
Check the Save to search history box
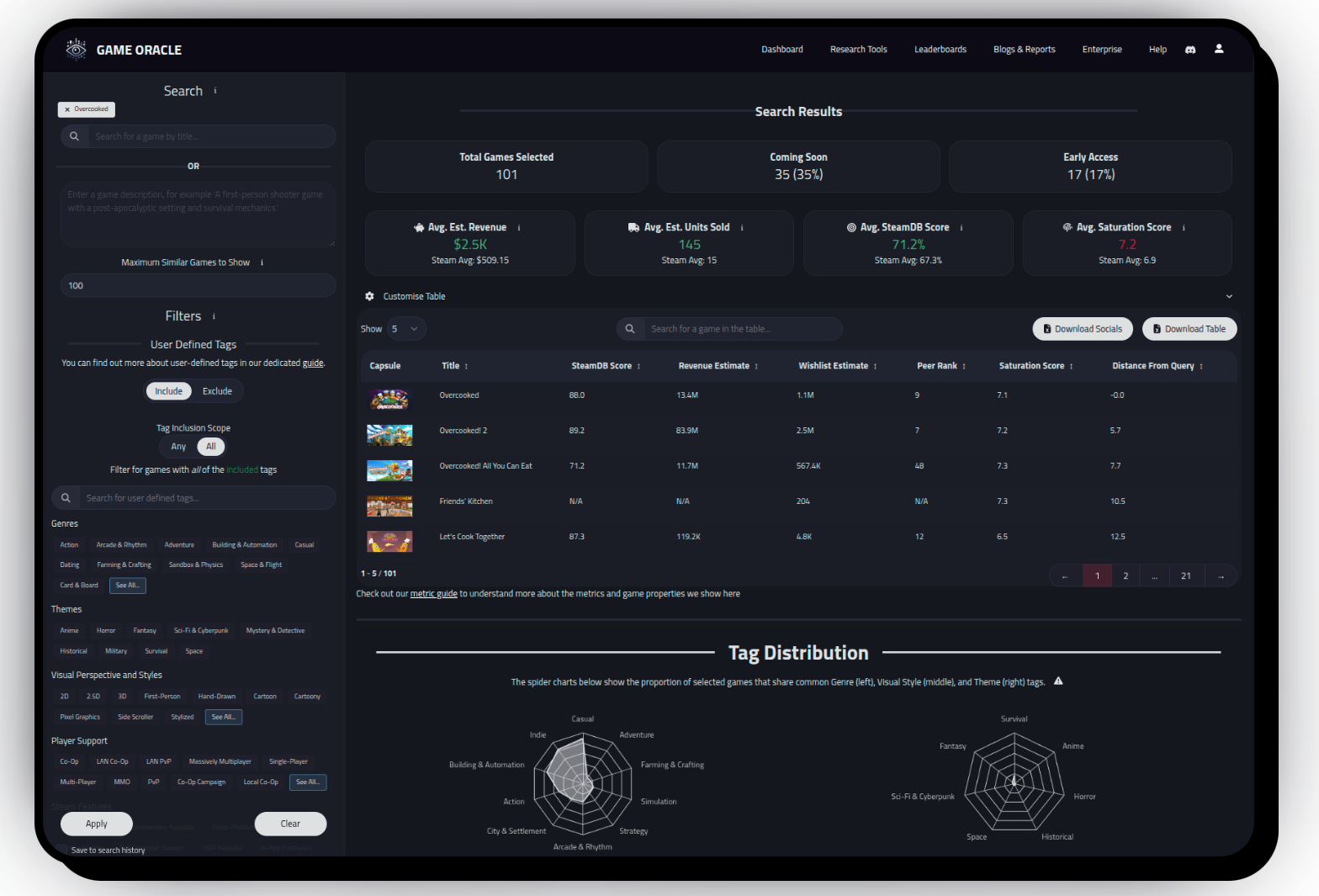pyautogui.click(x=62, y=850)
